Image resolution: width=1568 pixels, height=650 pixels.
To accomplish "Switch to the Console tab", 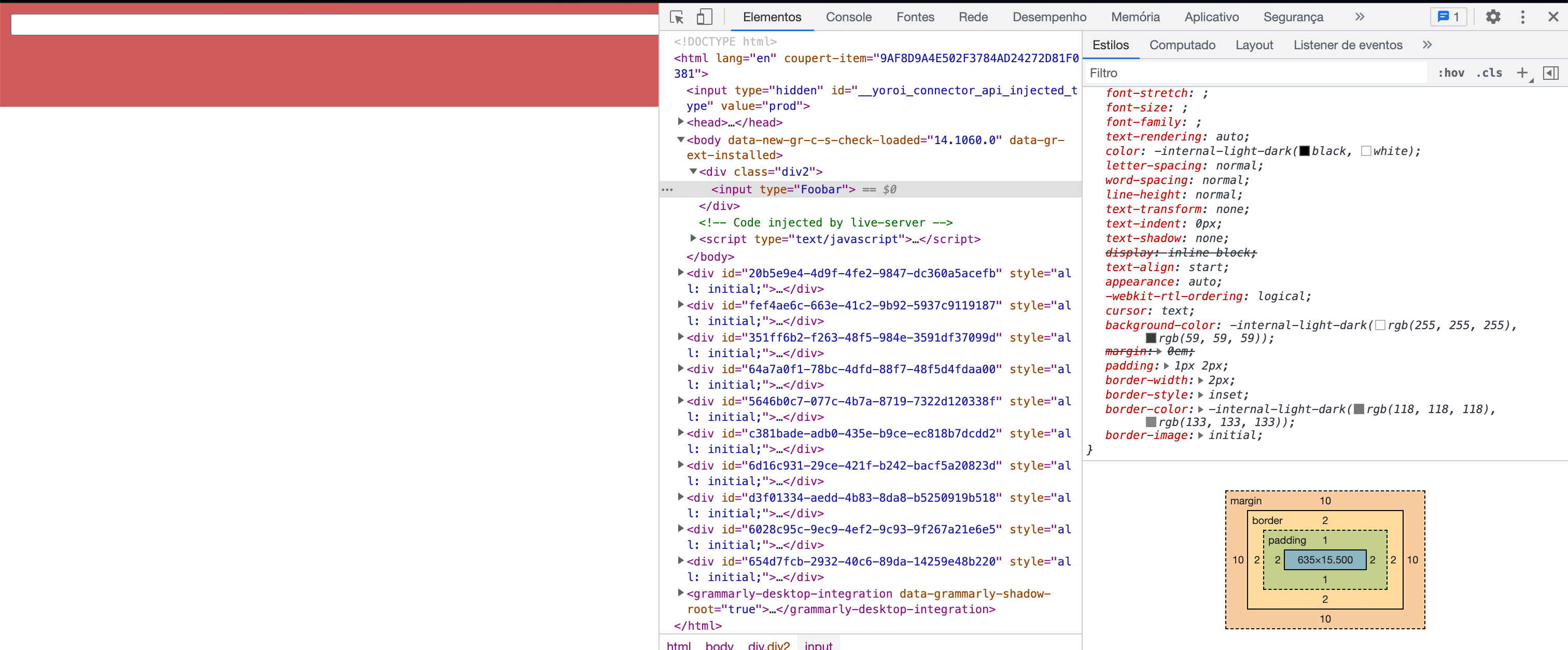I will click(848, 17).
